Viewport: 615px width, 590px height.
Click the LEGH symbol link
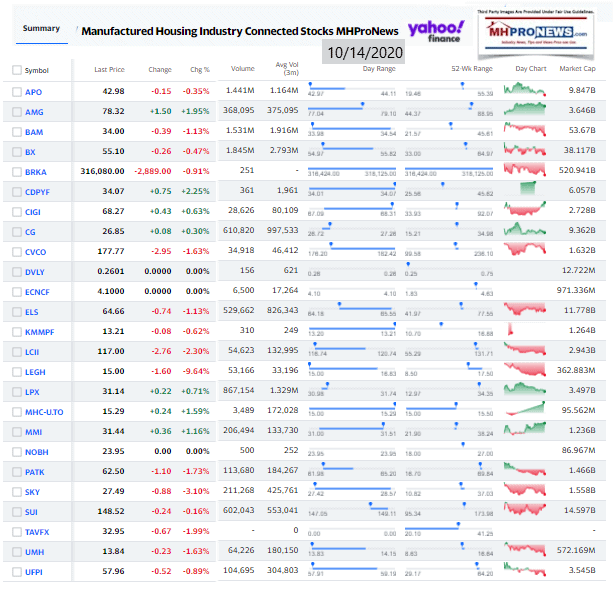click(x=36, y=372)
